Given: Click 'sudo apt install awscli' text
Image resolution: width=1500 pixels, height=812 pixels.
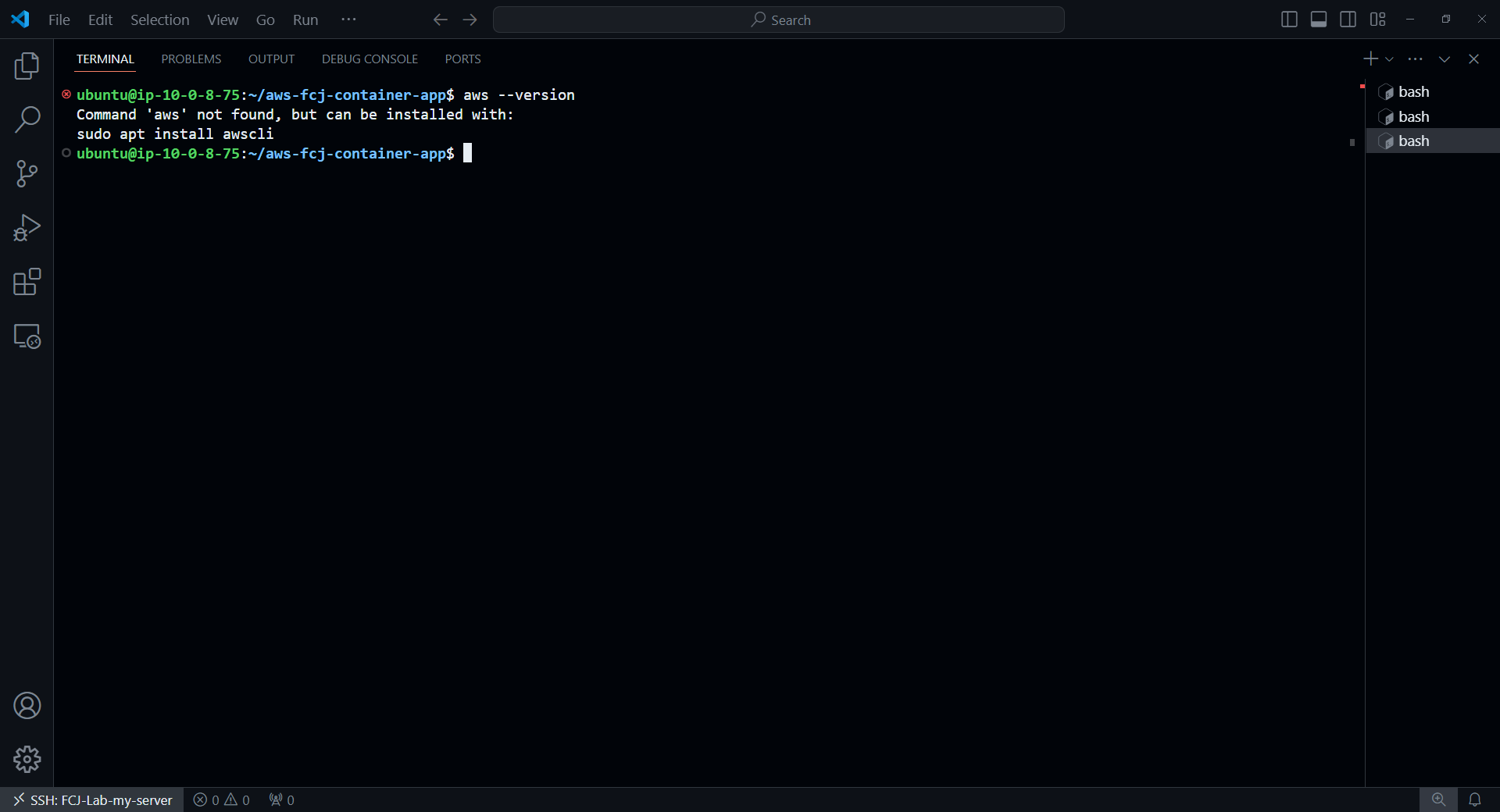Looking at the screenshot, I should pyautogui.click(x=175, y=134).
